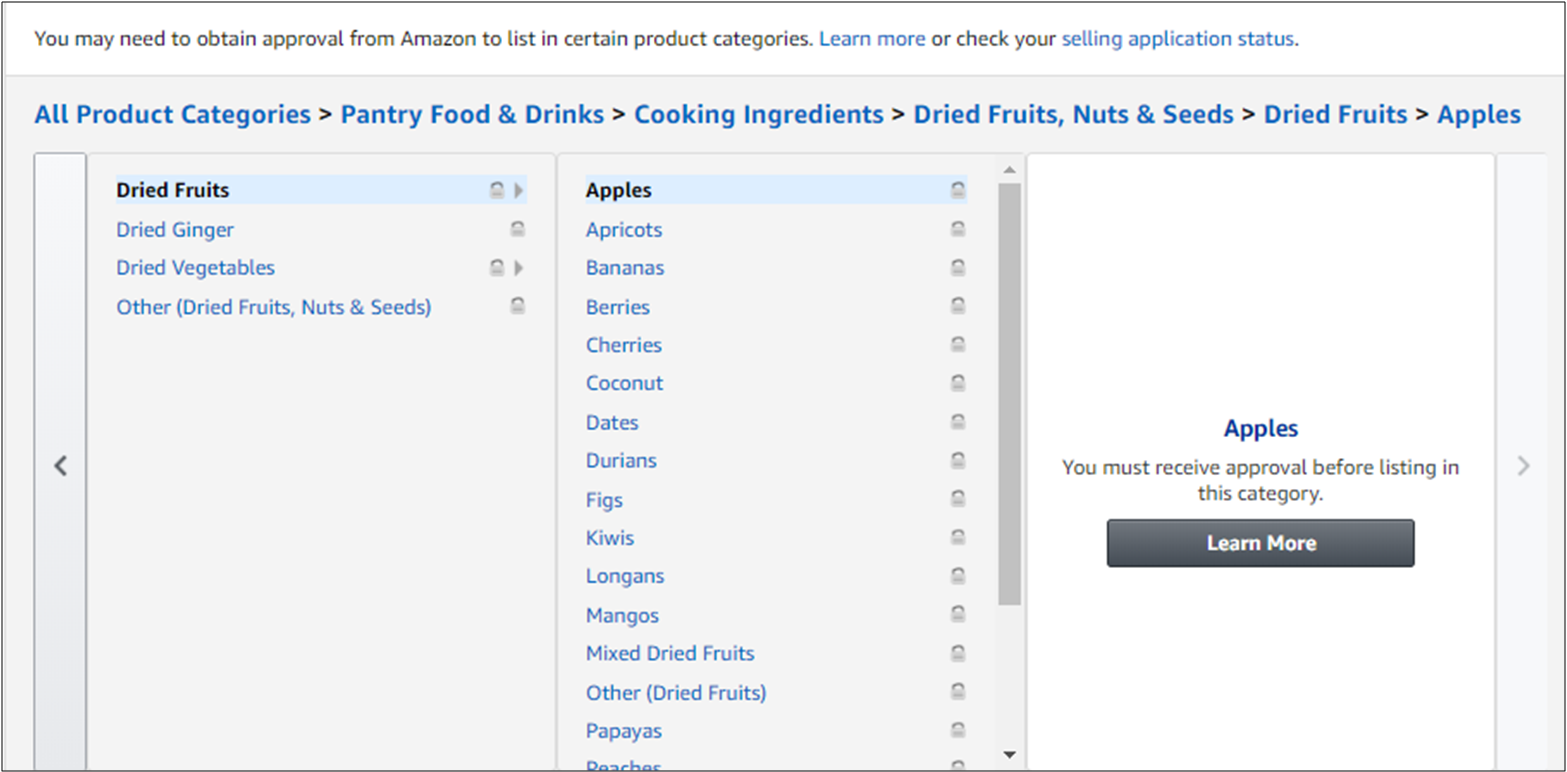Viewport: 1567px width, 772px height.
Task: Click the lock icon beside Mangos
Action: coord(957,615)
